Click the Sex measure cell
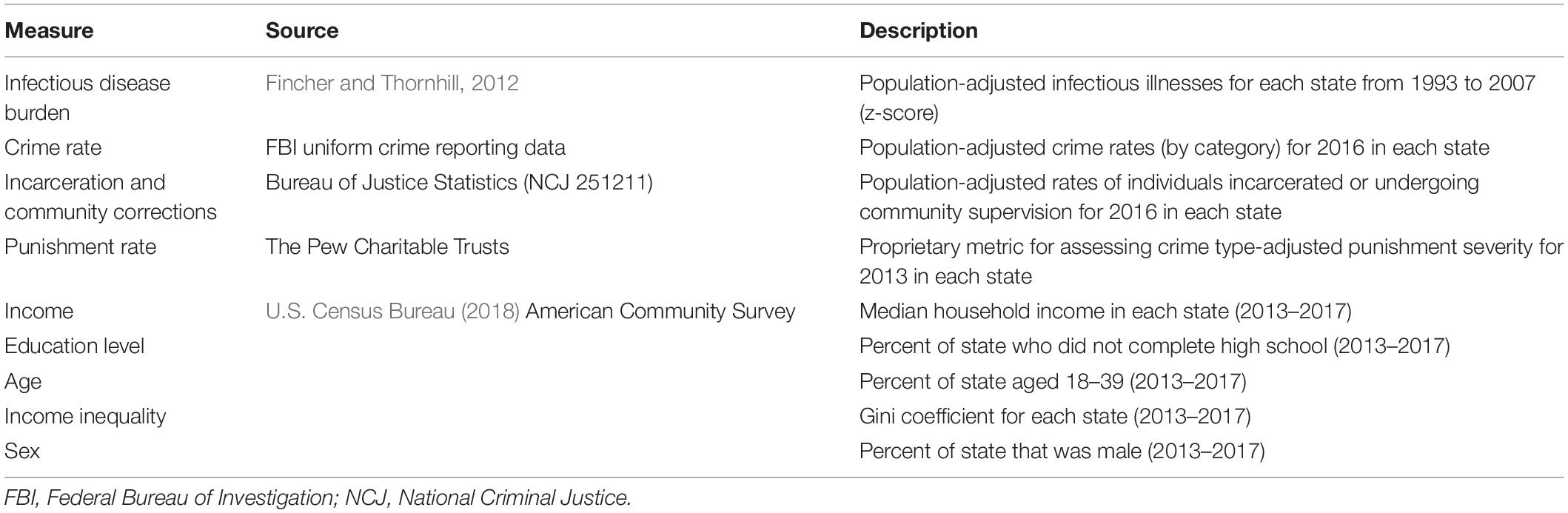Image resolution: width=1568 pixels, height=513 pixels. click(x=22, y=451)
